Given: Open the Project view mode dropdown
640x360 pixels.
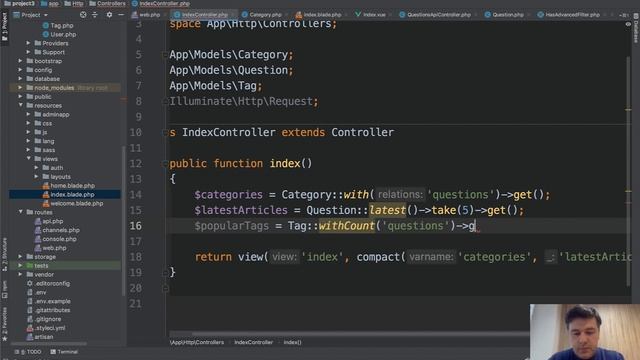Looking at the screenshot, I should (31, 15).
